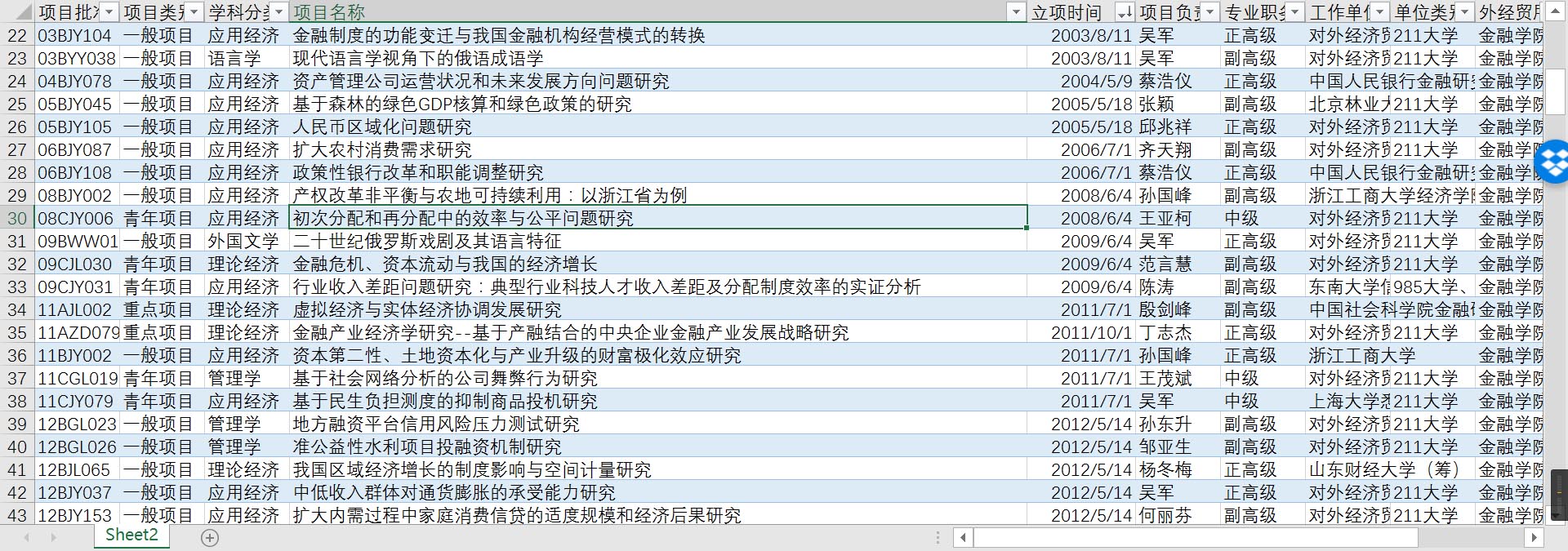Select cell 12BJL065

[x=76, y=469]
